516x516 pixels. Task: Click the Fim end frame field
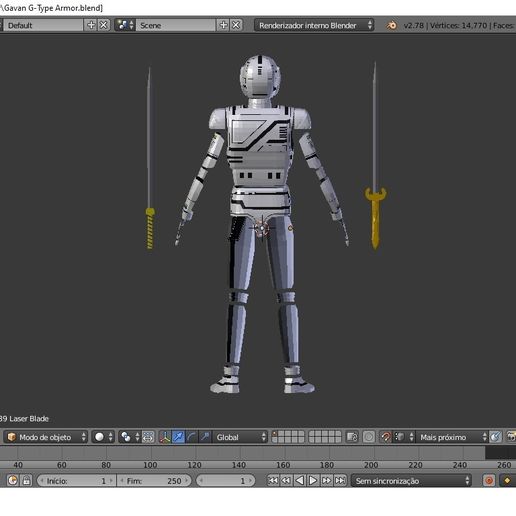pos(154,481)
